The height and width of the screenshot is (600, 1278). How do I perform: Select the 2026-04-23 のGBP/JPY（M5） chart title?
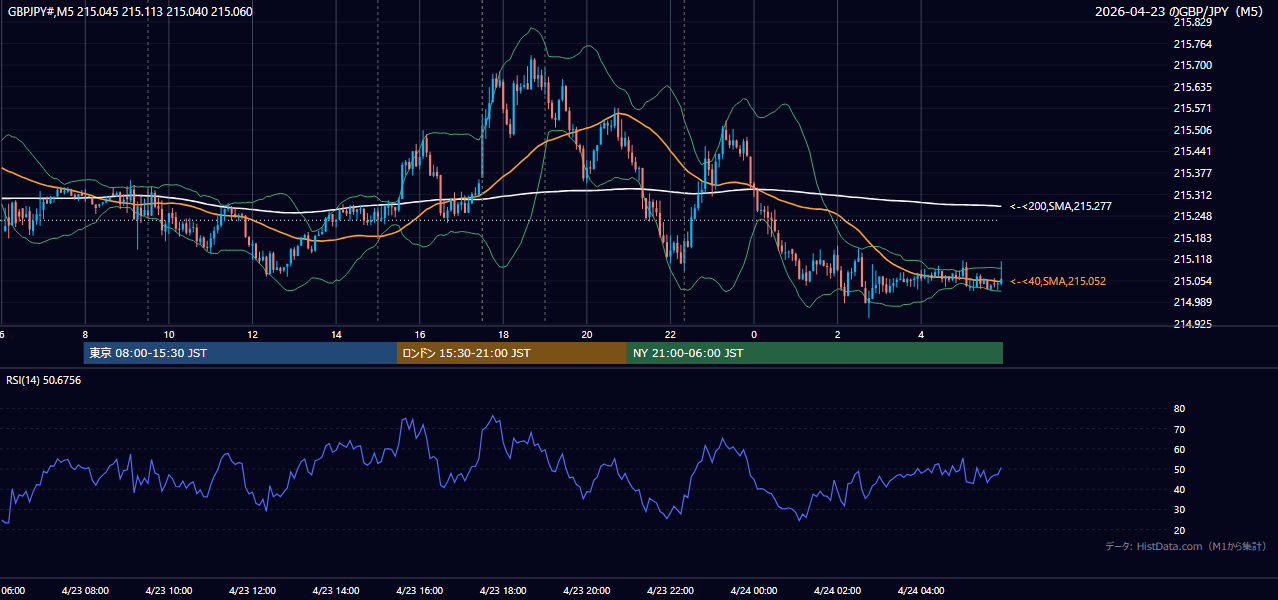pyautogui.click(x=1181, y=12)
